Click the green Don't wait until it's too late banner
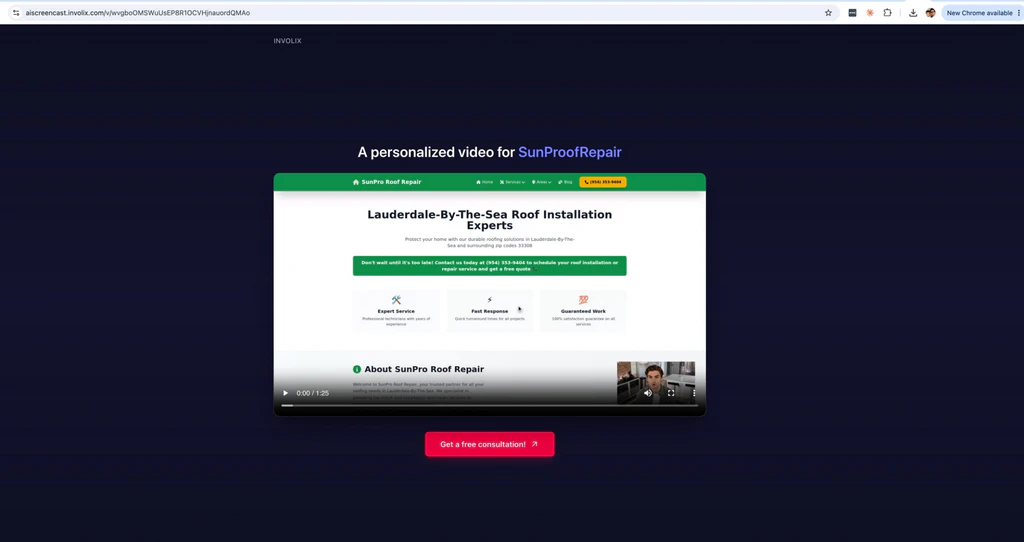This screenshot has width=1024, height=542. (489, 266)
